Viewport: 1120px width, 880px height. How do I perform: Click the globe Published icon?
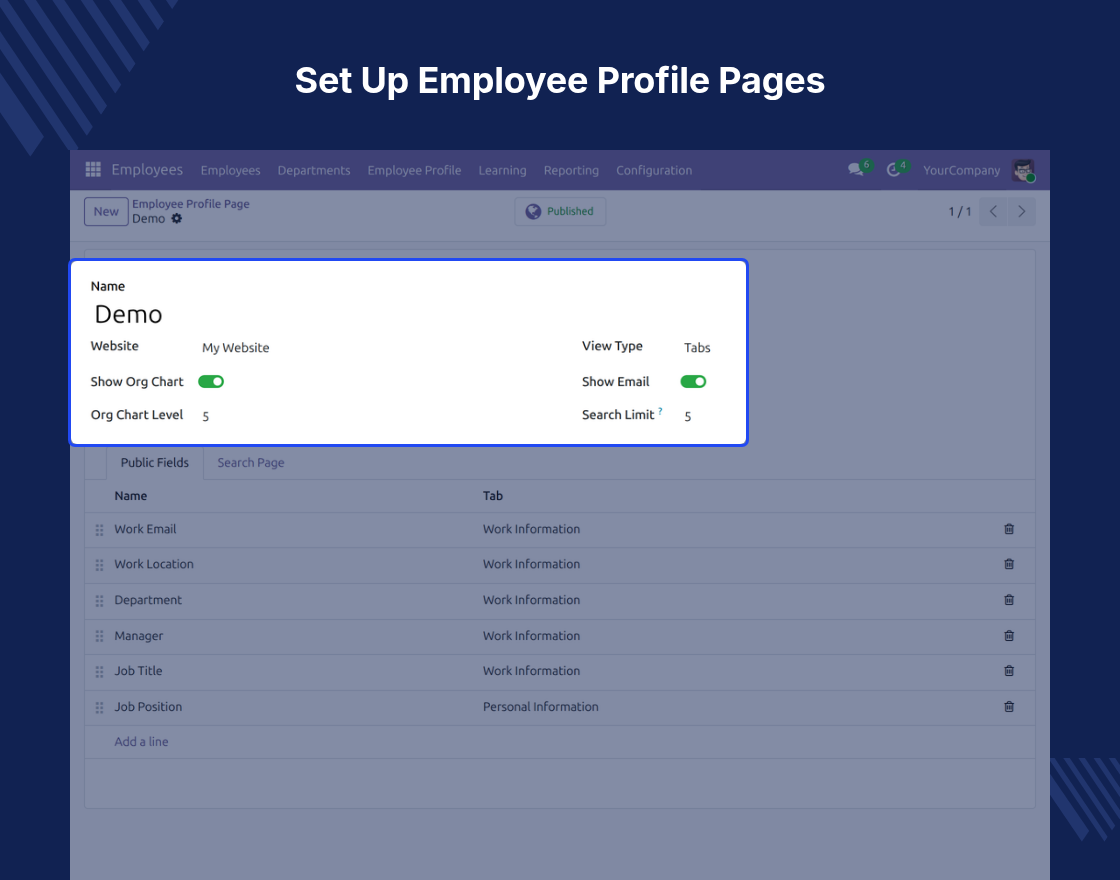click(x=533, y=211)
